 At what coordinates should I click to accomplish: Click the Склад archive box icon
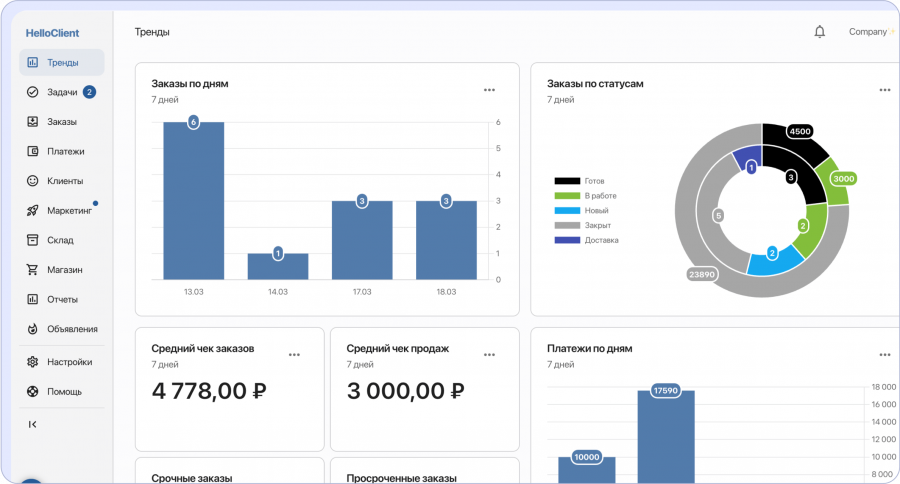[x=33, y=240]
